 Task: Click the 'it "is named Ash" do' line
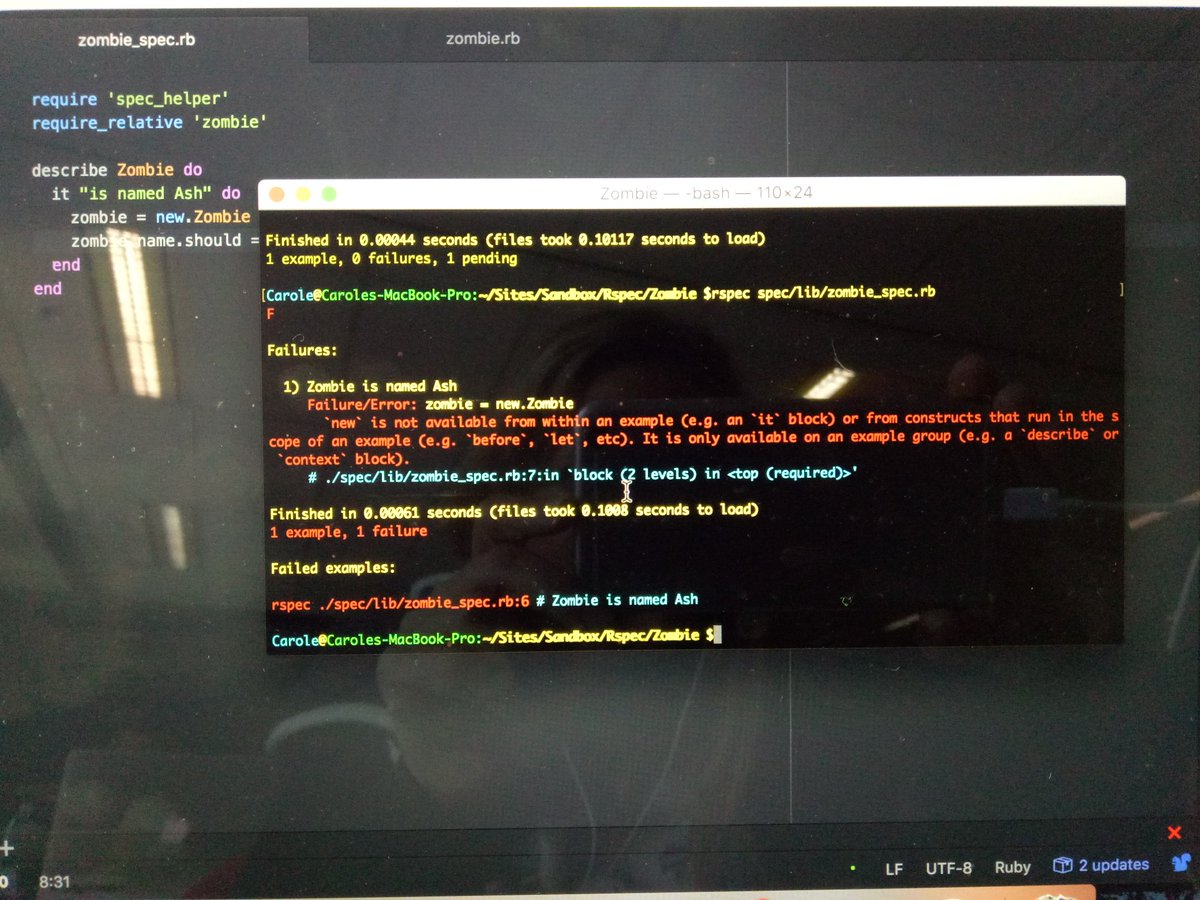coord(146,193)
